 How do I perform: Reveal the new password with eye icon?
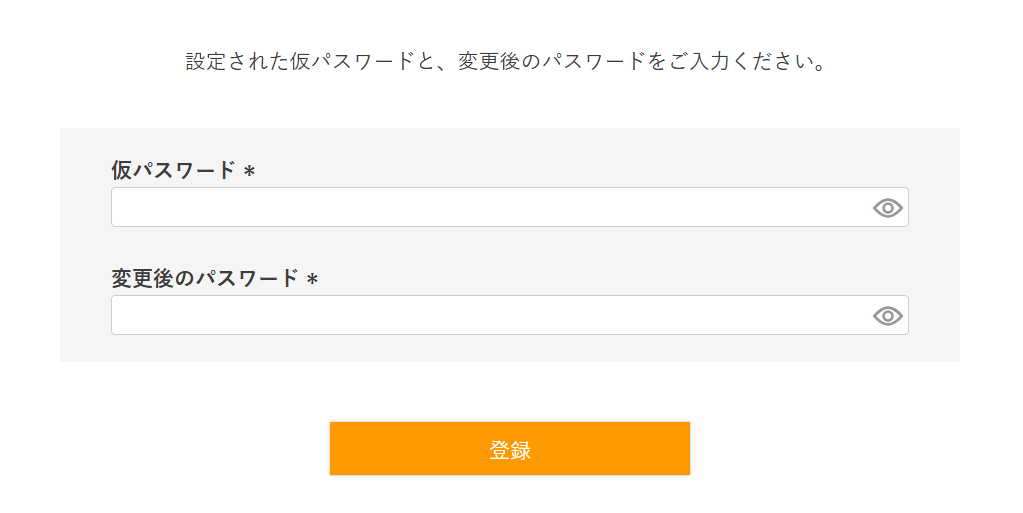coord(887,316)
